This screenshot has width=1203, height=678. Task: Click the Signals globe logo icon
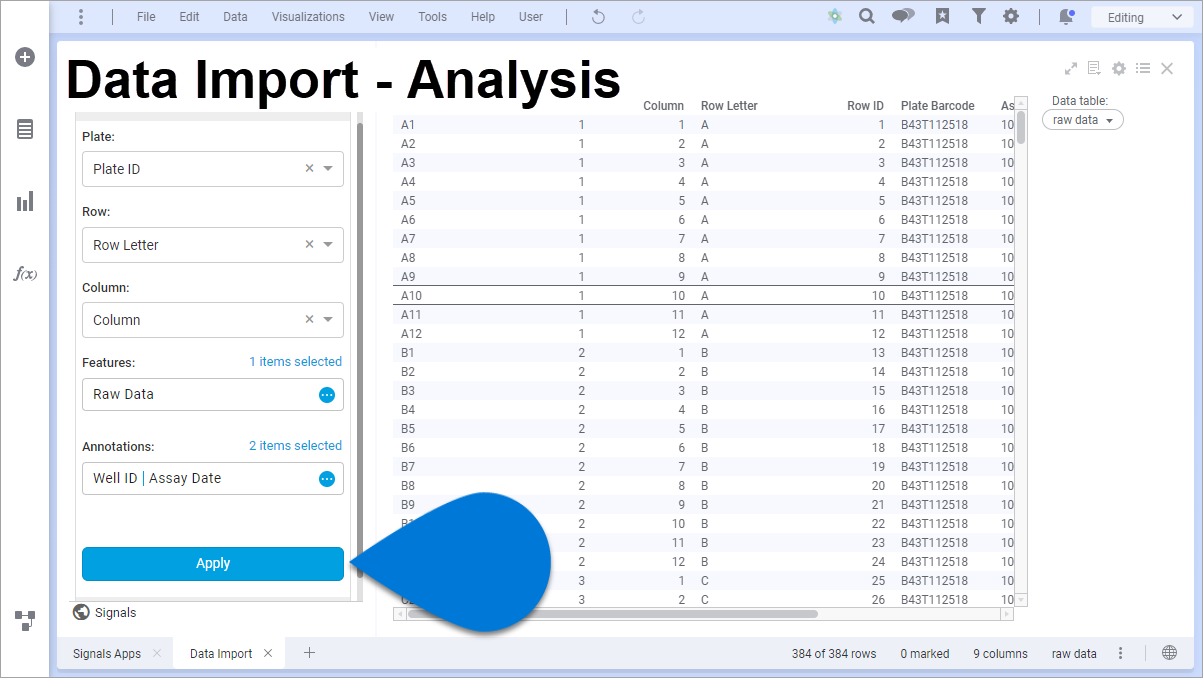click(82, 612)
